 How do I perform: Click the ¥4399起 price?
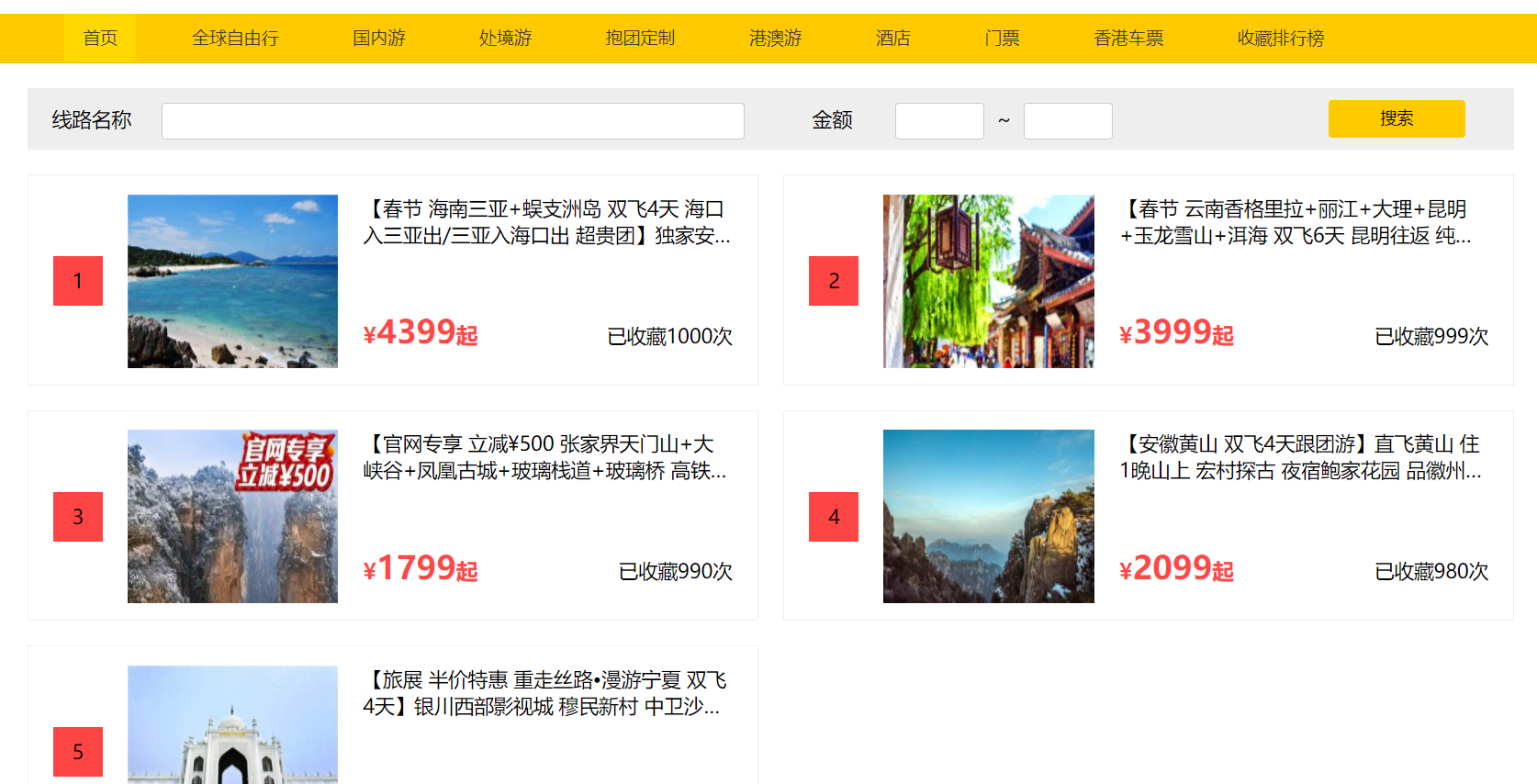[x=421, y=332]
